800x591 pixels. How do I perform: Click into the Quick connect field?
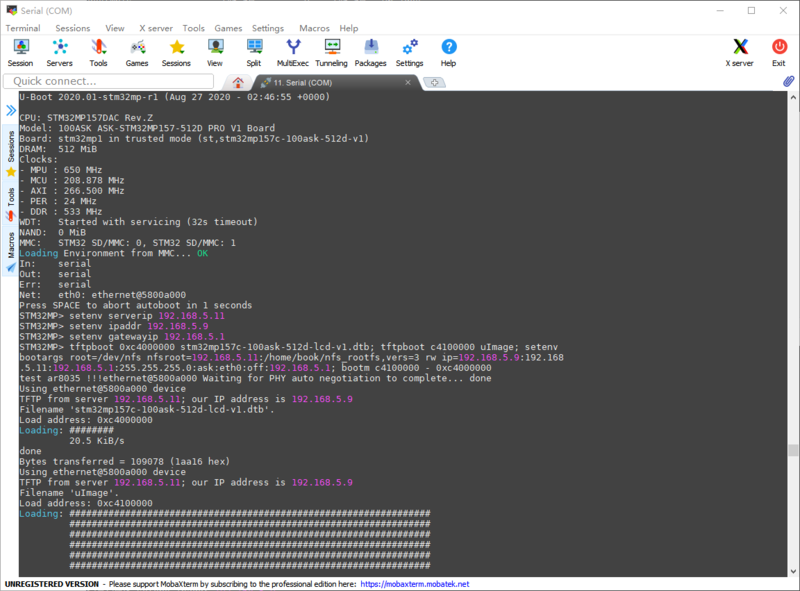(x=108, y=81)
